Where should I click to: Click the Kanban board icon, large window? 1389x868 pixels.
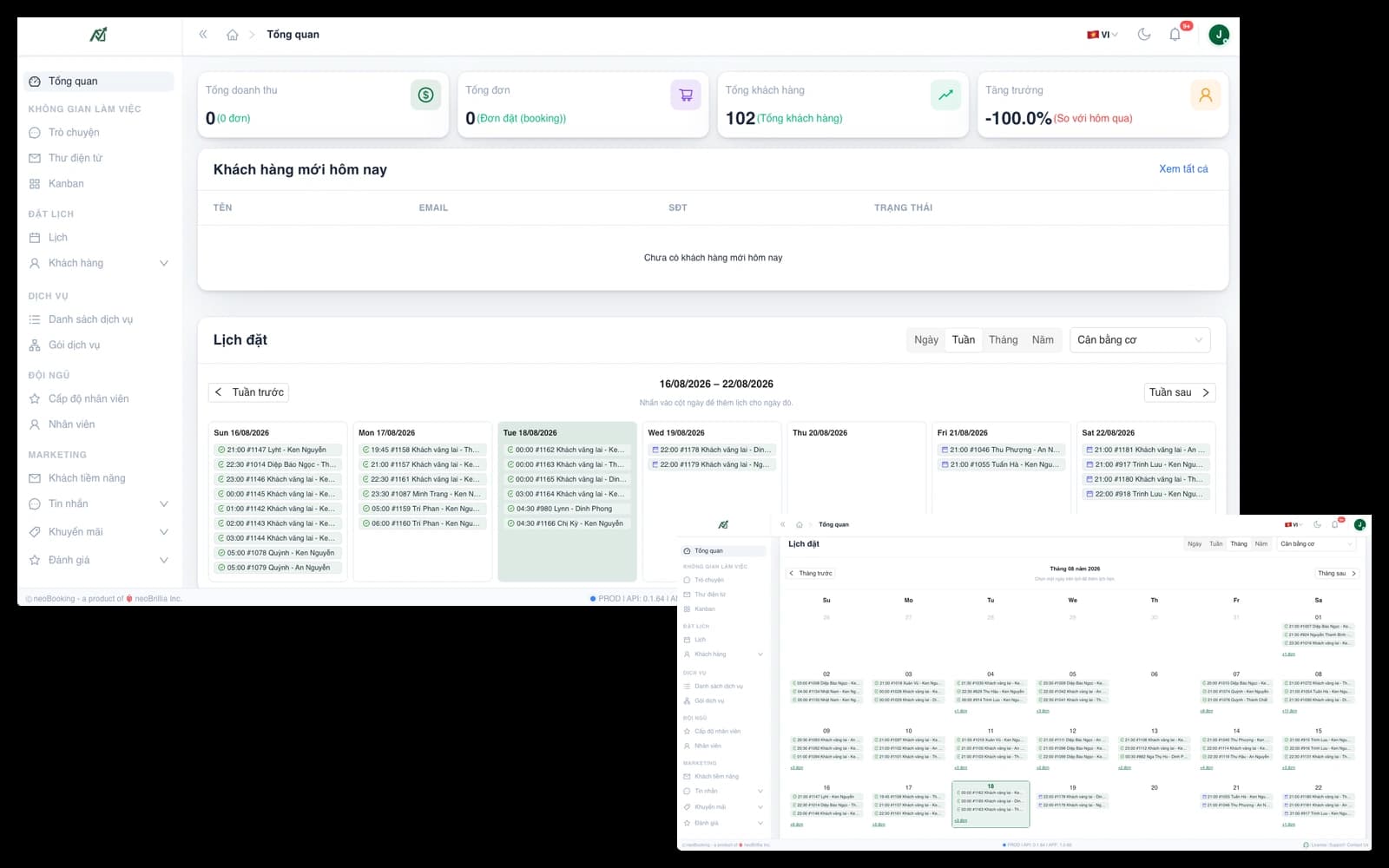pos(35,184)
